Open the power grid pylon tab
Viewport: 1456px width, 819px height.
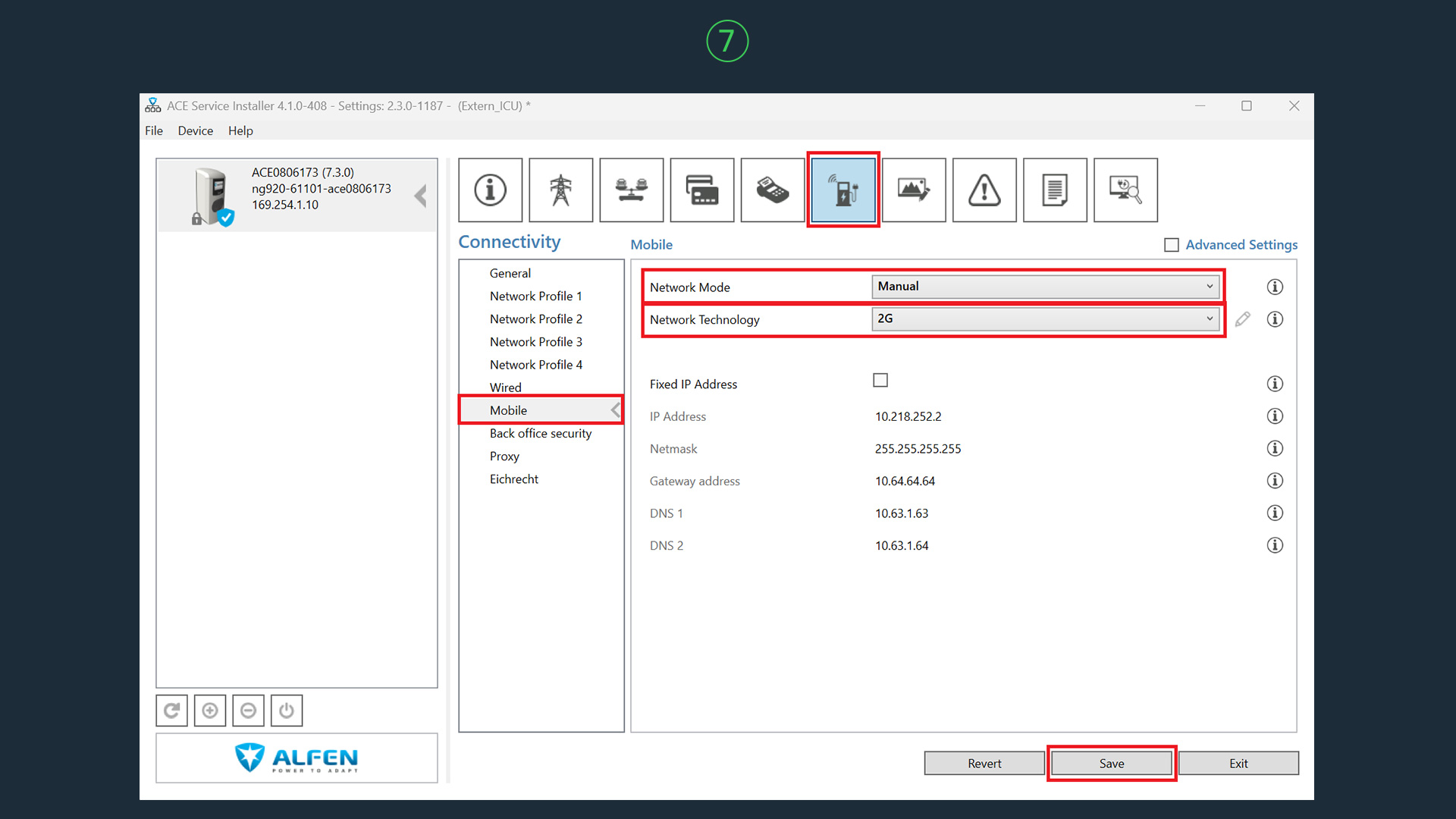click(560, 190)
